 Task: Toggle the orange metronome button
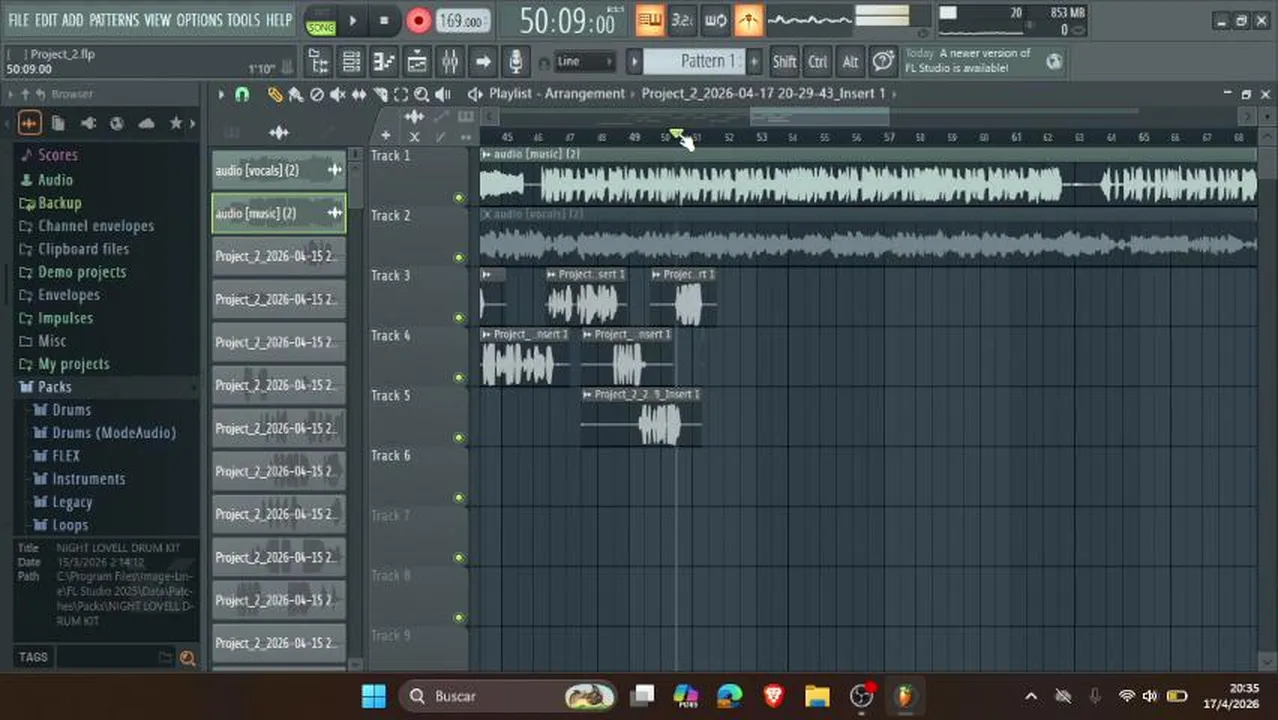click(748, 20)
